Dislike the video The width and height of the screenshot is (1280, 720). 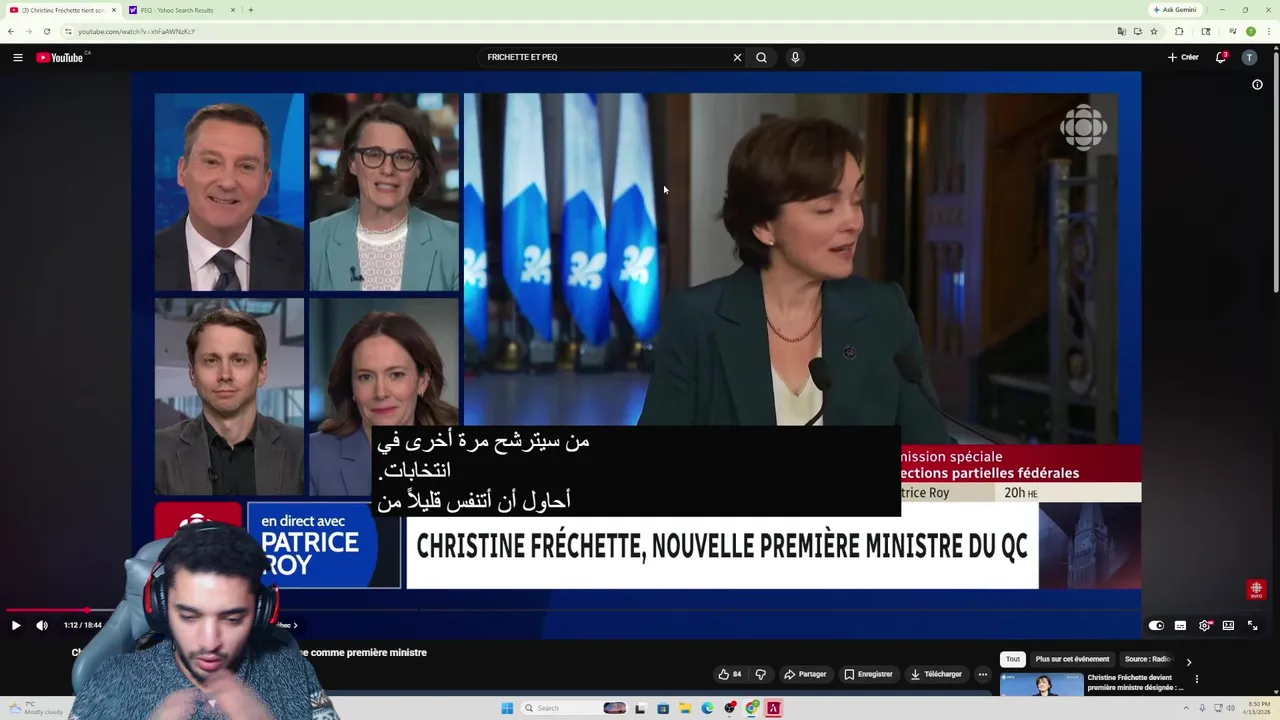[x=760, y=674]
